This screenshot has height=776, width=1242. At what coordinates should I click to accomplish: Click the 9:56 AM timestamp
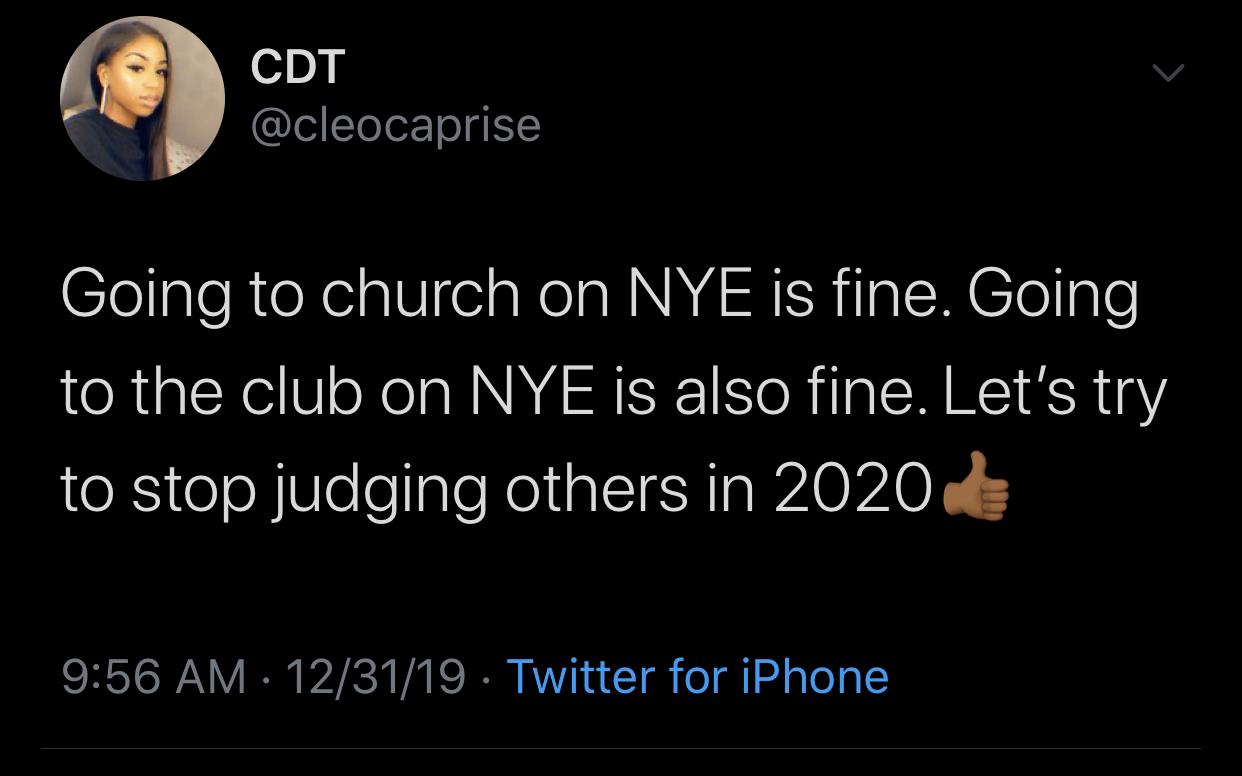[x=154, y=676]
